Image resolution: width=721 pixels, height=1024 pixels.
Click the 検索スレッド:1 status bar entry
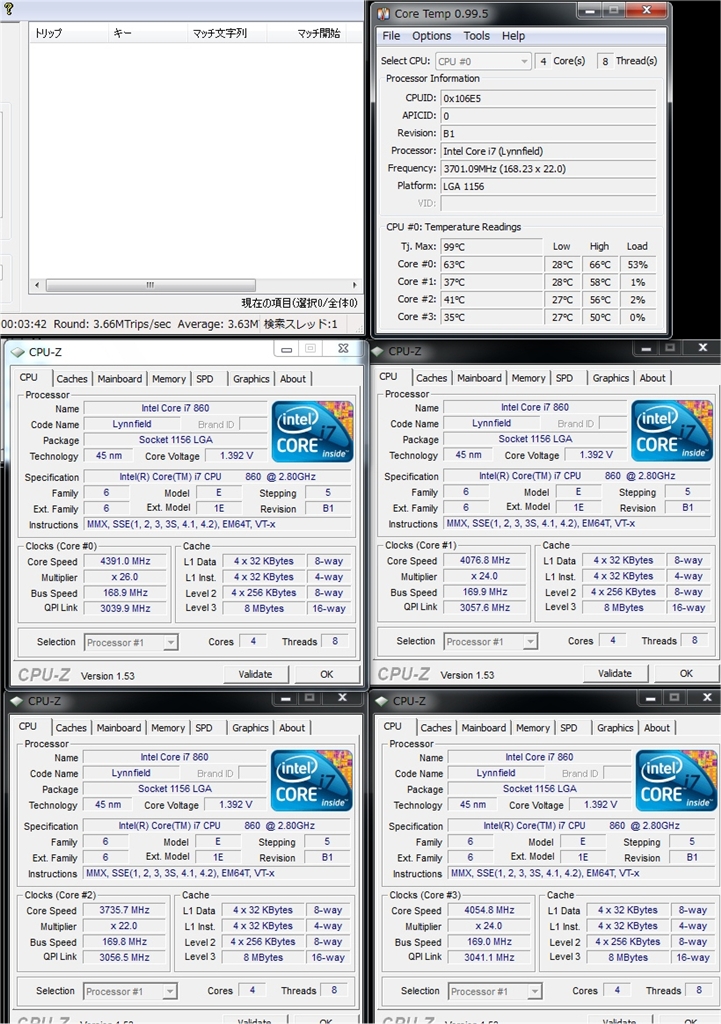(x=300, y=324)
